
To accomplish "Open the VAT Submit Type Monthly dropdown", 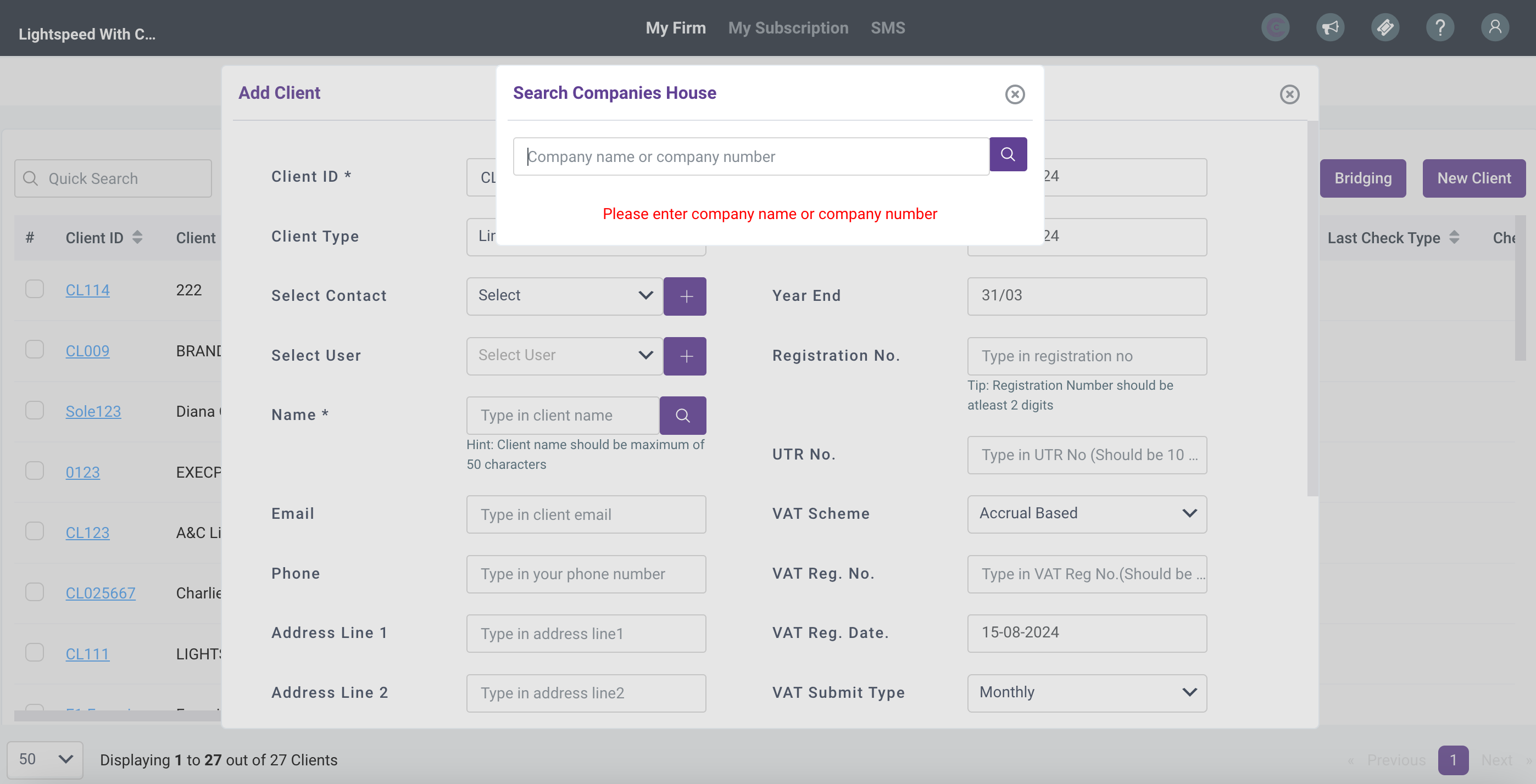I will pos(1087,692).
